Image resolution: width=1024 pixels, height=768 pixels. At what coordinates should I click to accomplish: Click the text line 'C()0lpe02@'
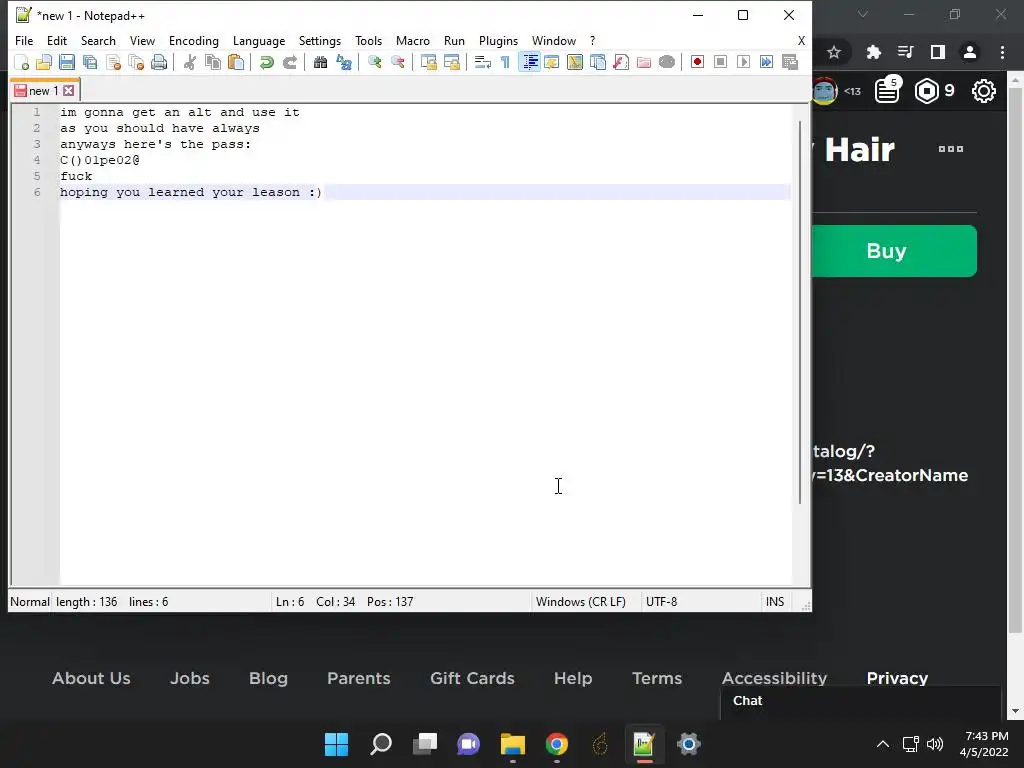coord(100,160)
